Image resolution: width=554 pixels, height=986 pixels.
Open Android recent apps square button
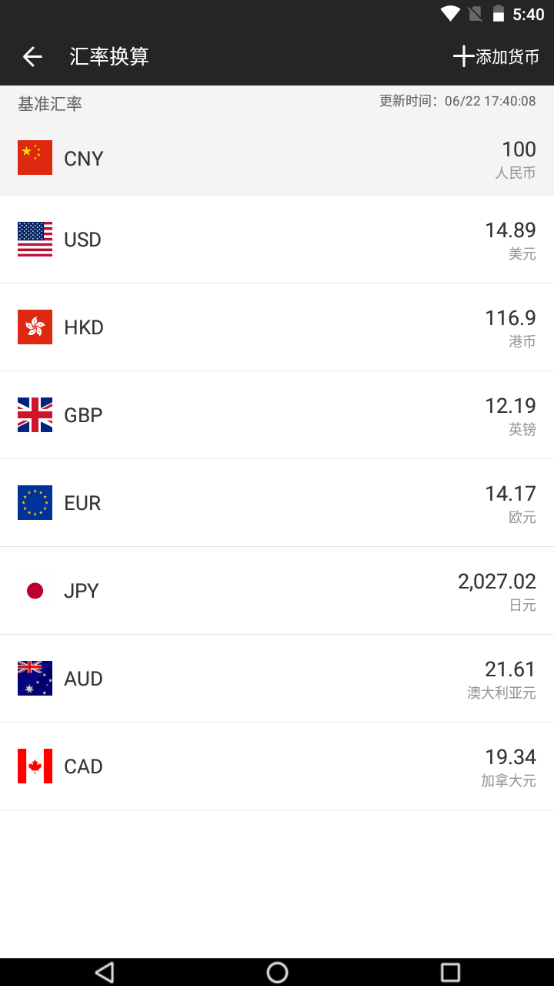tap(450, 972)
